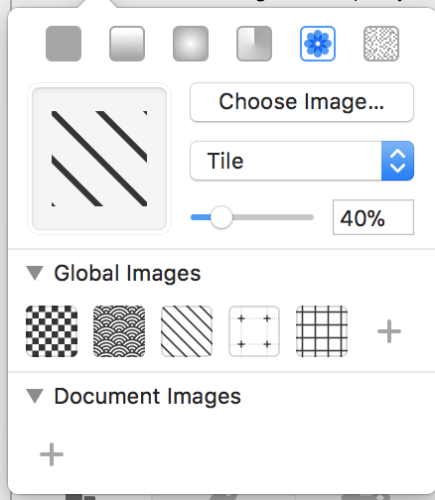Select the solid color fill type

tap(63, 44)
